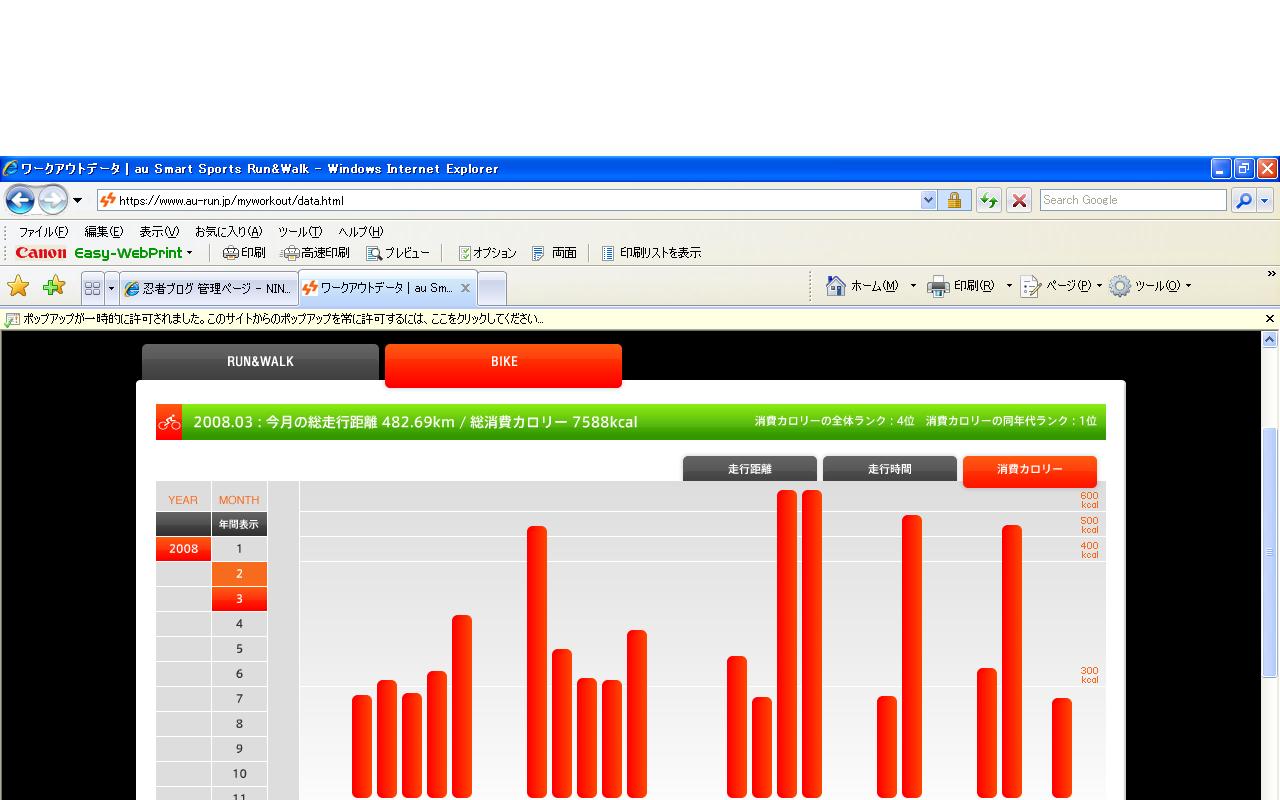Expand the 印刷(R) dropdown arrow
Screen dimensions: 1280x800
pos(1009,286)
